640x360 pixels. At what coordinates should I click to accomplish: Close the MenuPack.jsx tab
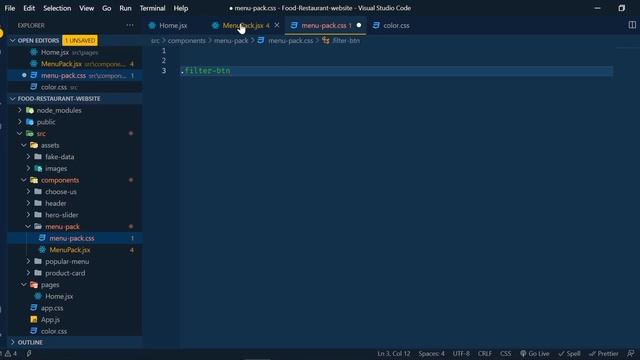click(x=277, y=25)
